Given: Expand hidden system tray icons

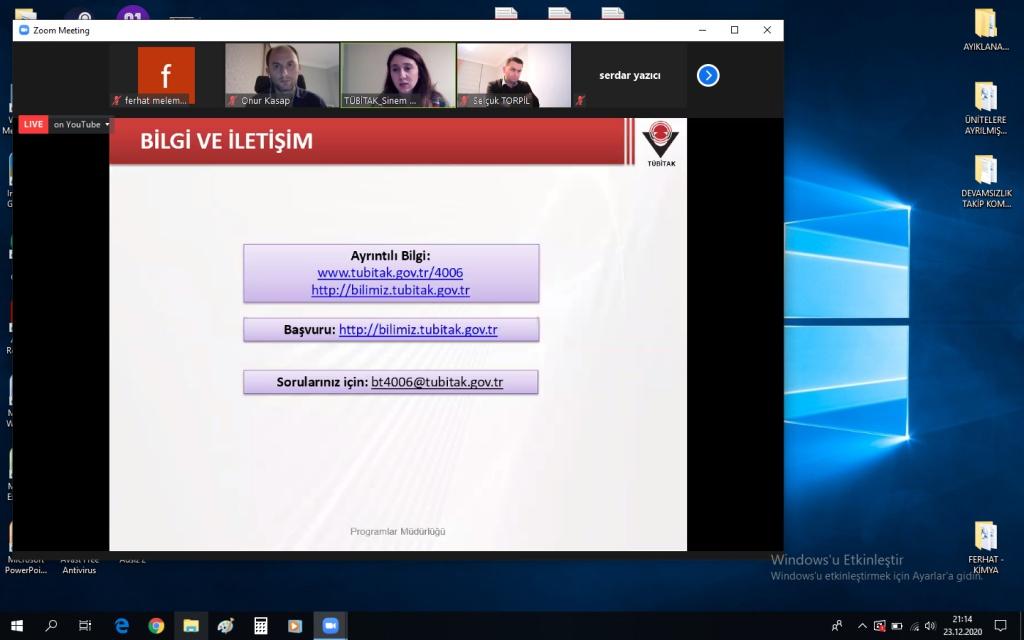Looking at the screenshot, I should click(x=862, y=626).
